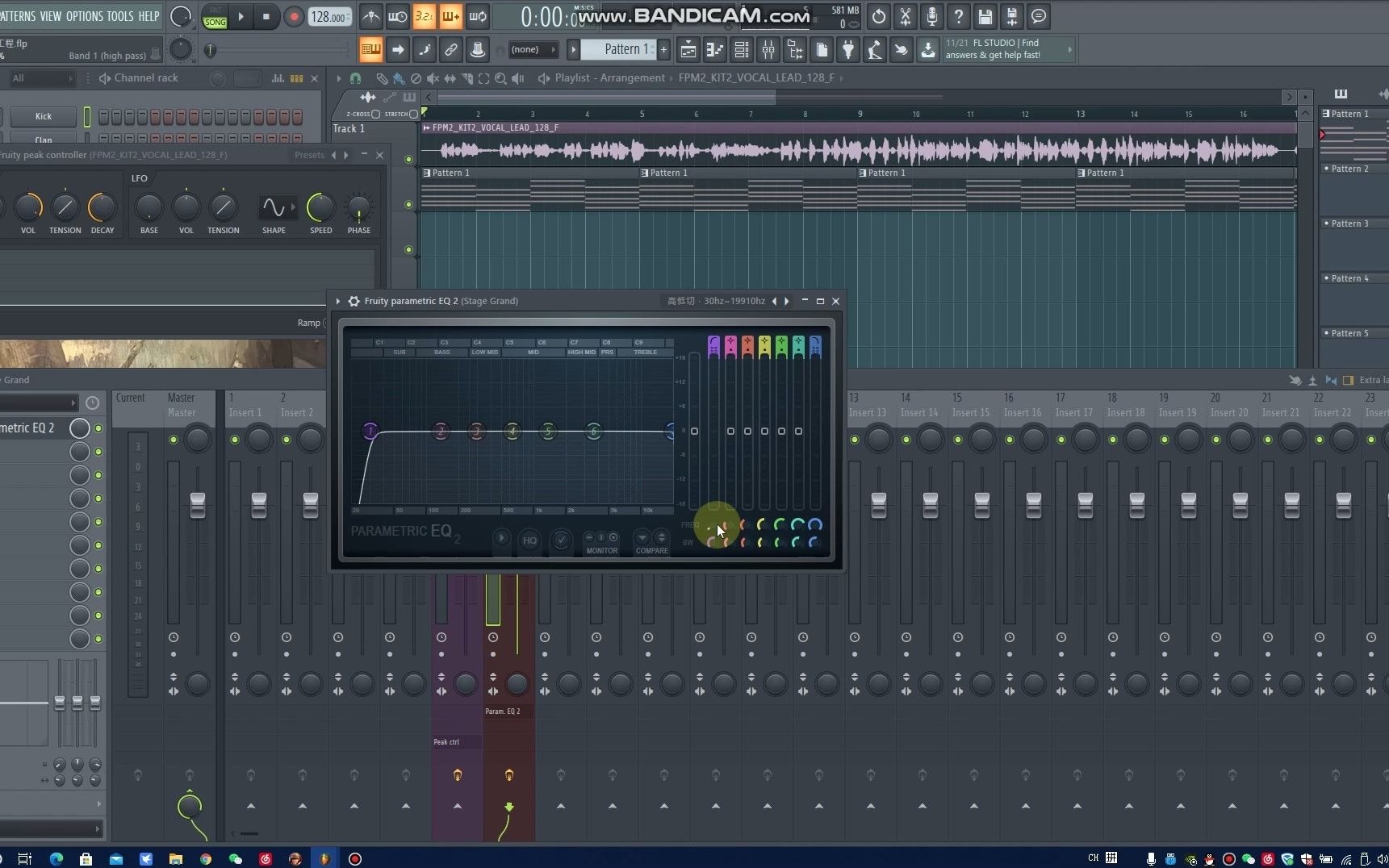This screenshot has width=1389, height=868.
Task: Toggle the playlist magnet snap icon
Action: pyautogui.click(x=355, y=78)
